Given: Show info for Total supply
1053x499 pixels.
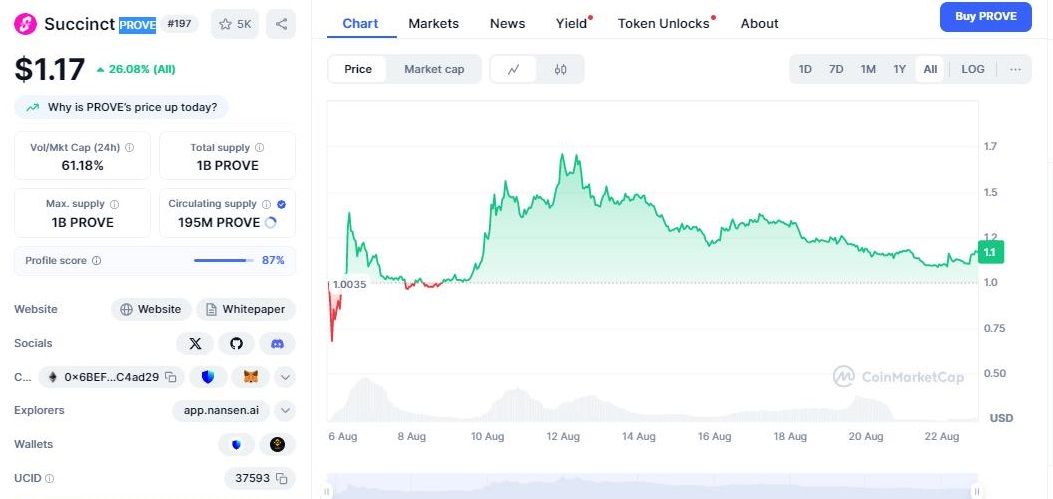Looking at the screenshot, I should point(259,148).
